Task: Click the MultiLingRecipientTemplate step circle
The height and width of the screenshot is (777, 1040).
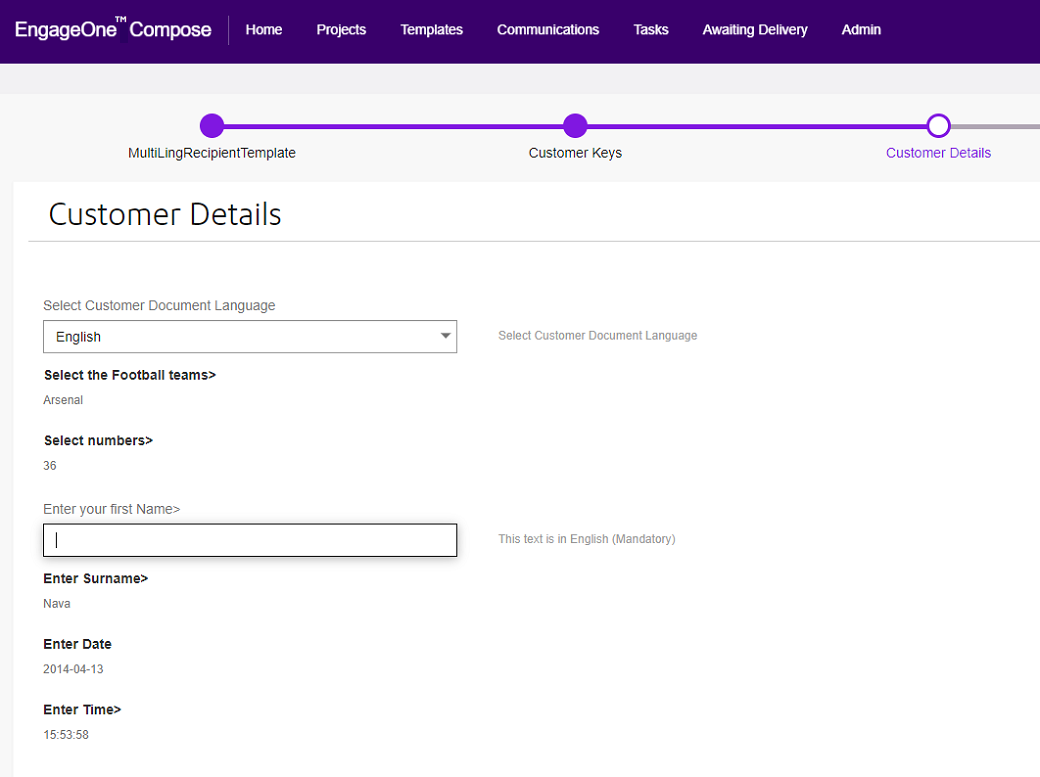Action: point(212,125)
